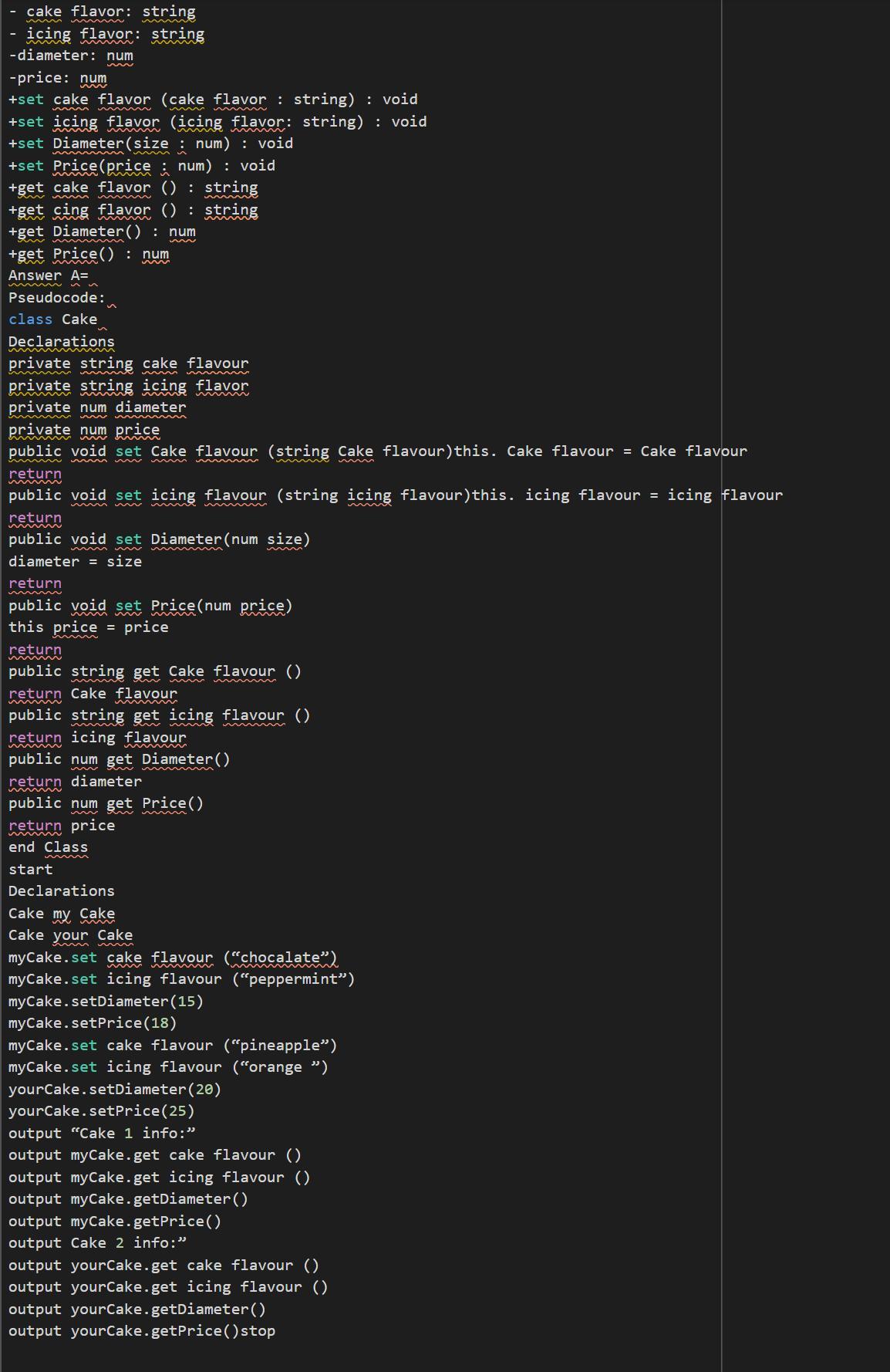This screenshot has width=890, height=1372.
Task: Click '+set Diameter(size : num) : void'
Action: click(150, 144)
